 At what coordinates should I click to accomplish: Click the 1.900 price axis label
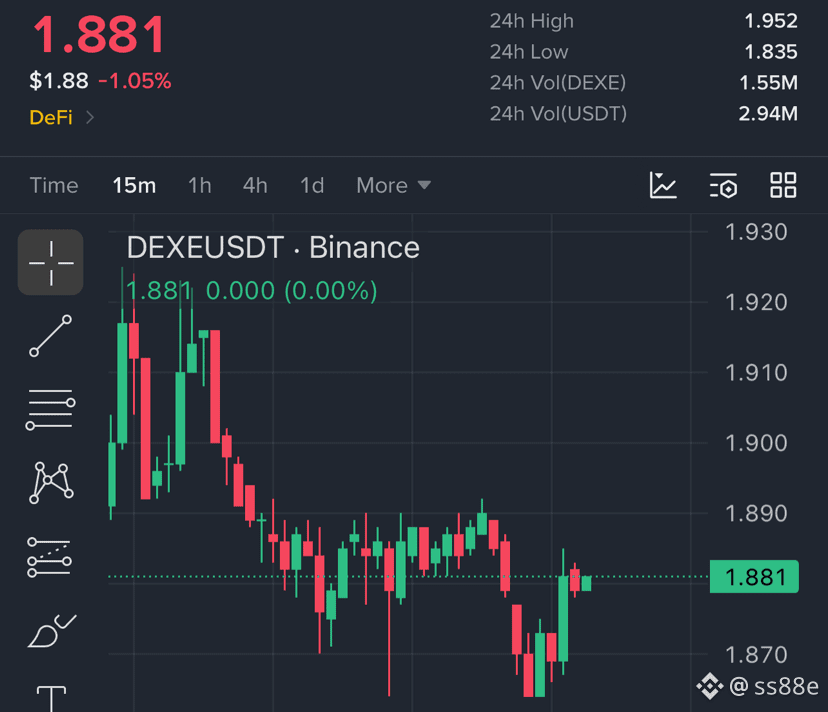[756, 443]
